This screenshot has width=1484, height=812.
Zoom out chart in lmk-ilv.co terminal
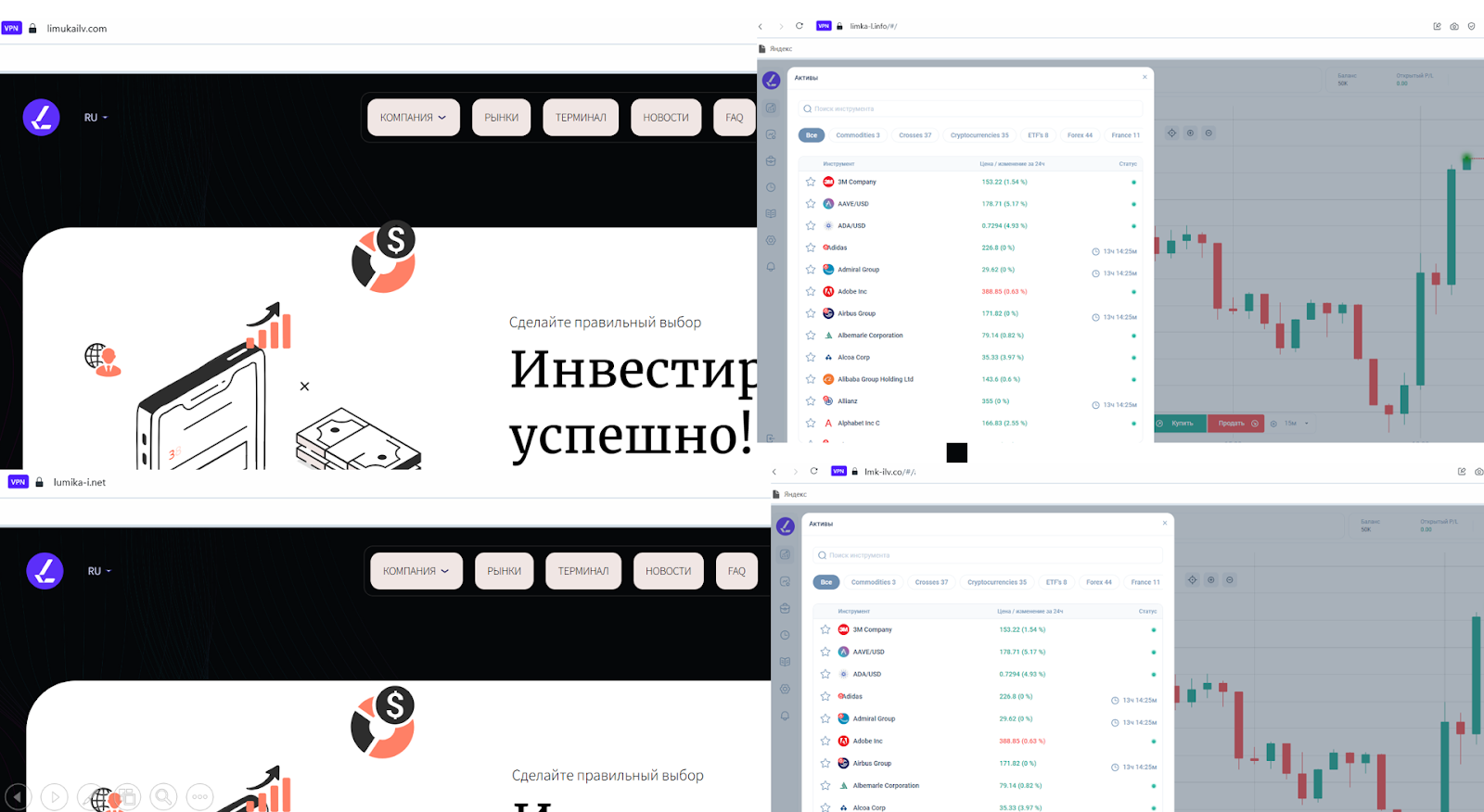(1230, 579)
